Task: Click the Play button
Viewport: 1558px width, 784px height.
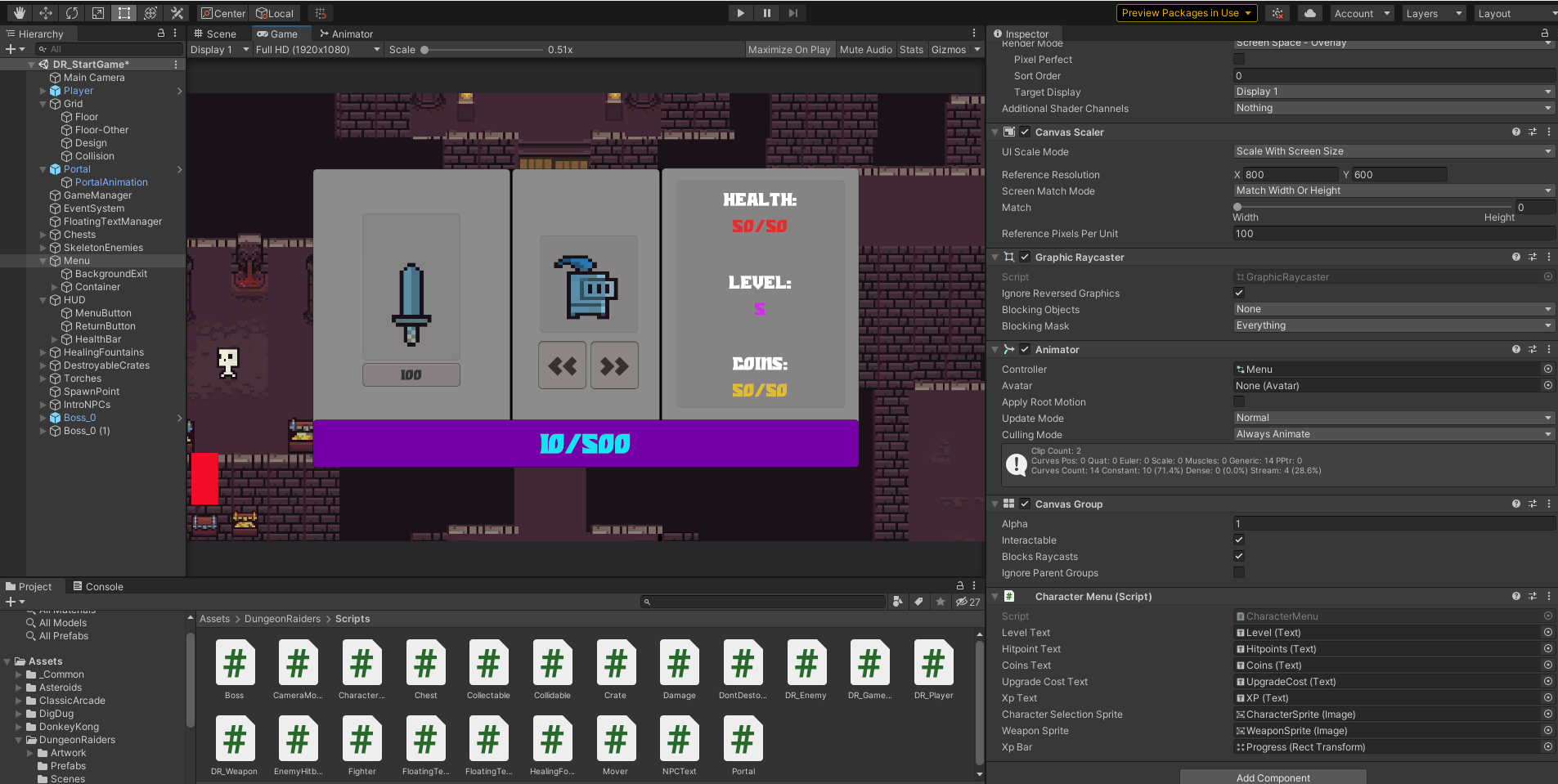Action: (740, 13)
